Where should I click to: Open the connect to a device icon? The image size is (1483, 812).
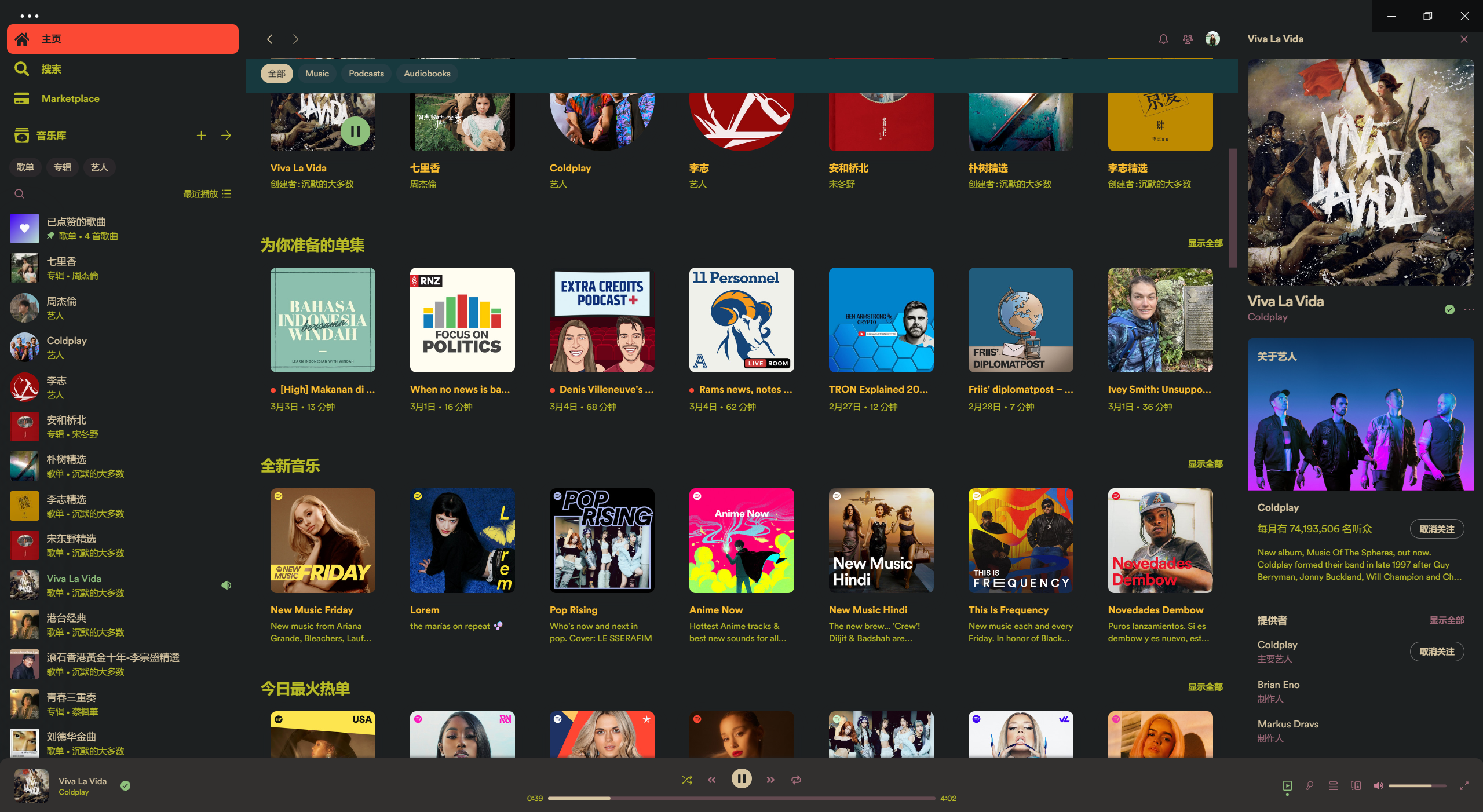(1356, 786)
